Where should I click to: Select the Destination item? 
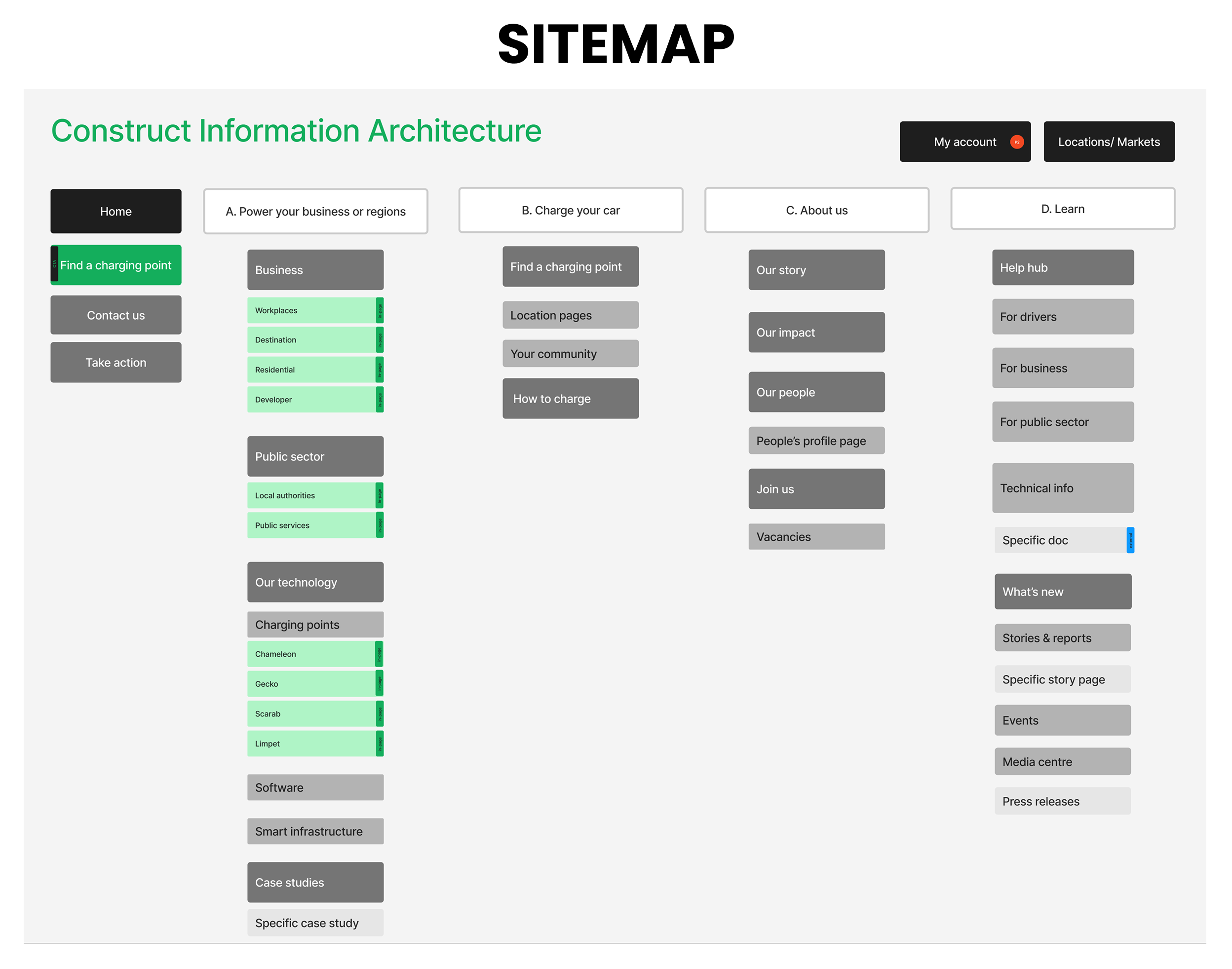[315, 340]
